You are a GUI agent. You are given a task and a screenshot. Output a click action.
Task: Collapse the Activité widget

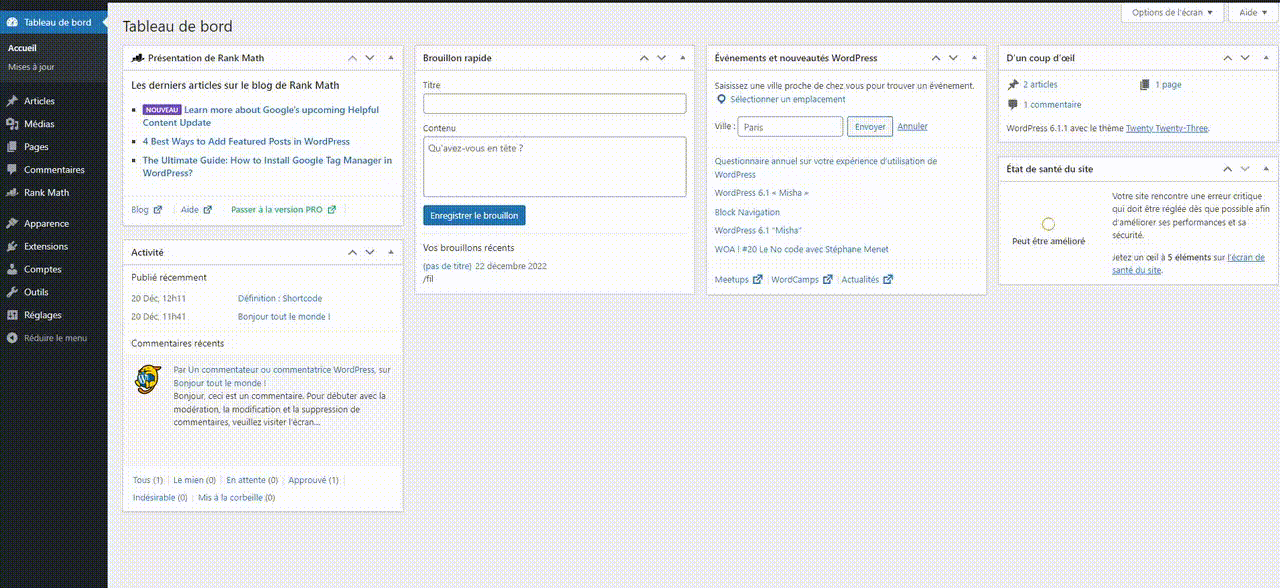click(x=391, y=252)
